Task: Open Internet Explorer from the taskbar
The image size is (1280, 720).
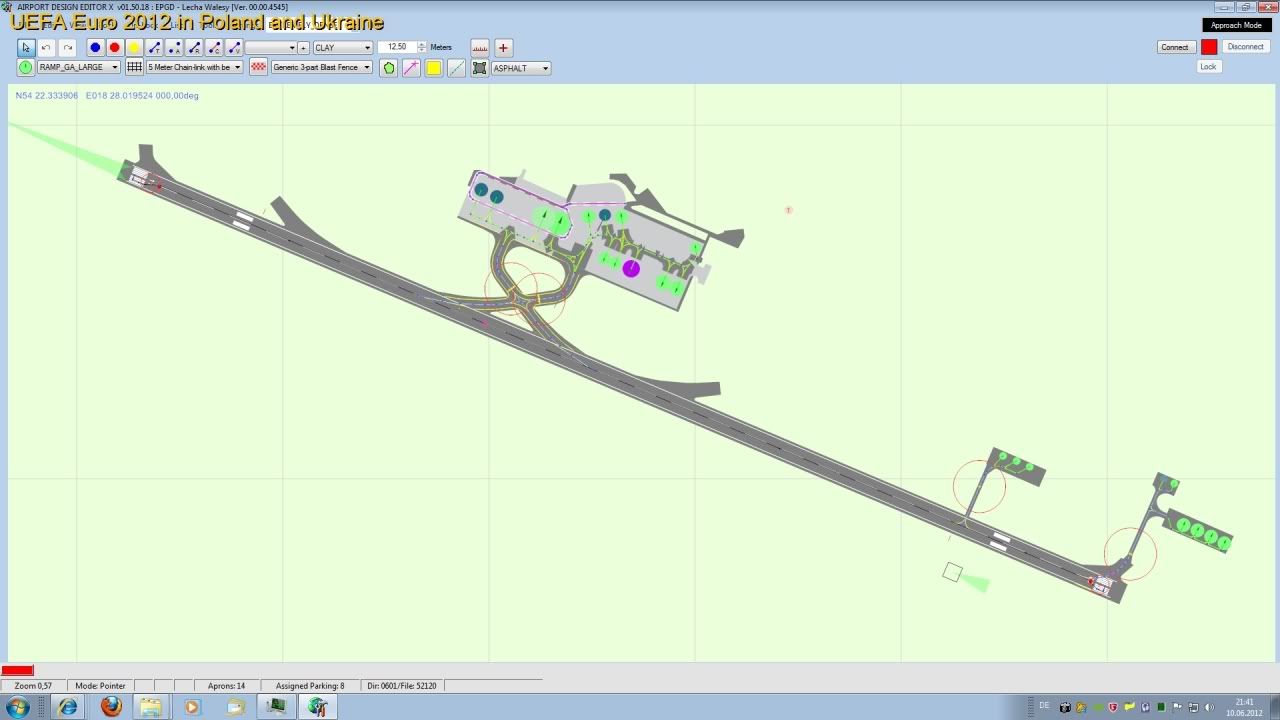Action: coord(68,707)
